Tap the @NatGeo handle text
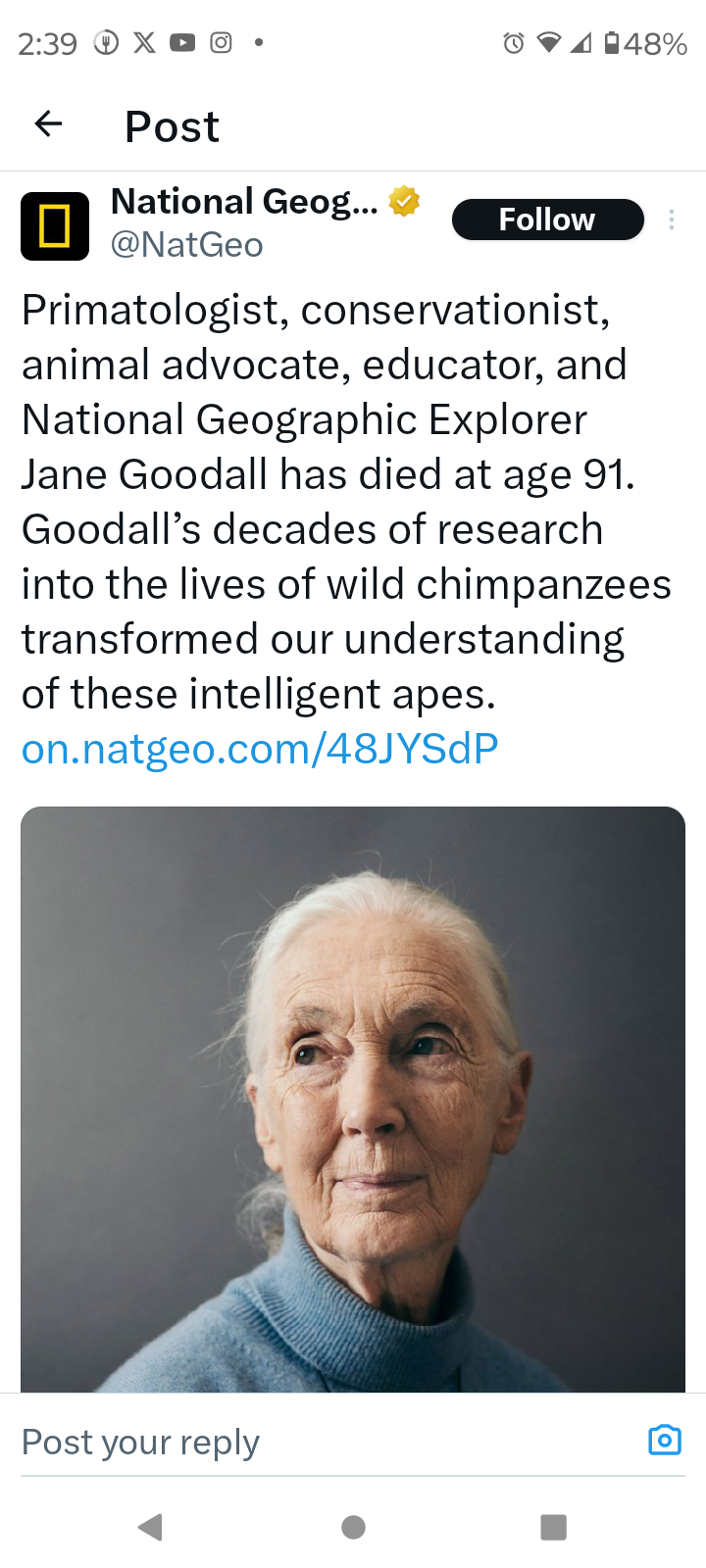 click(186, 245)
